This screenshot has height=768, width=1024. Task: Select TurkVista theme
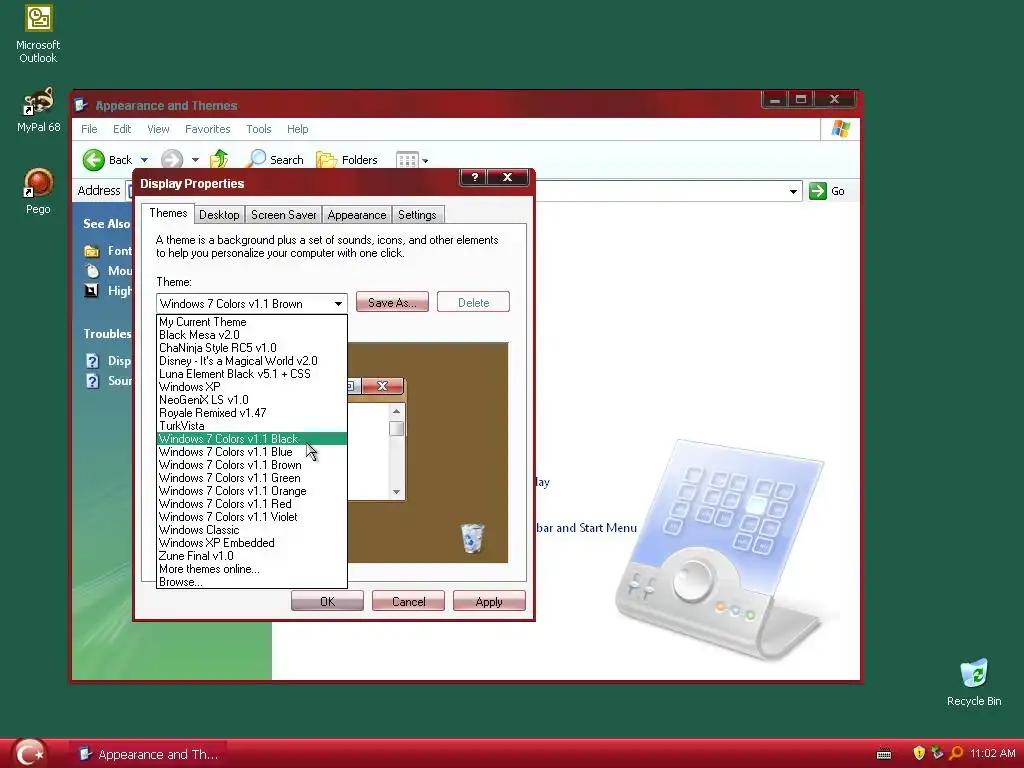point(252,426)
